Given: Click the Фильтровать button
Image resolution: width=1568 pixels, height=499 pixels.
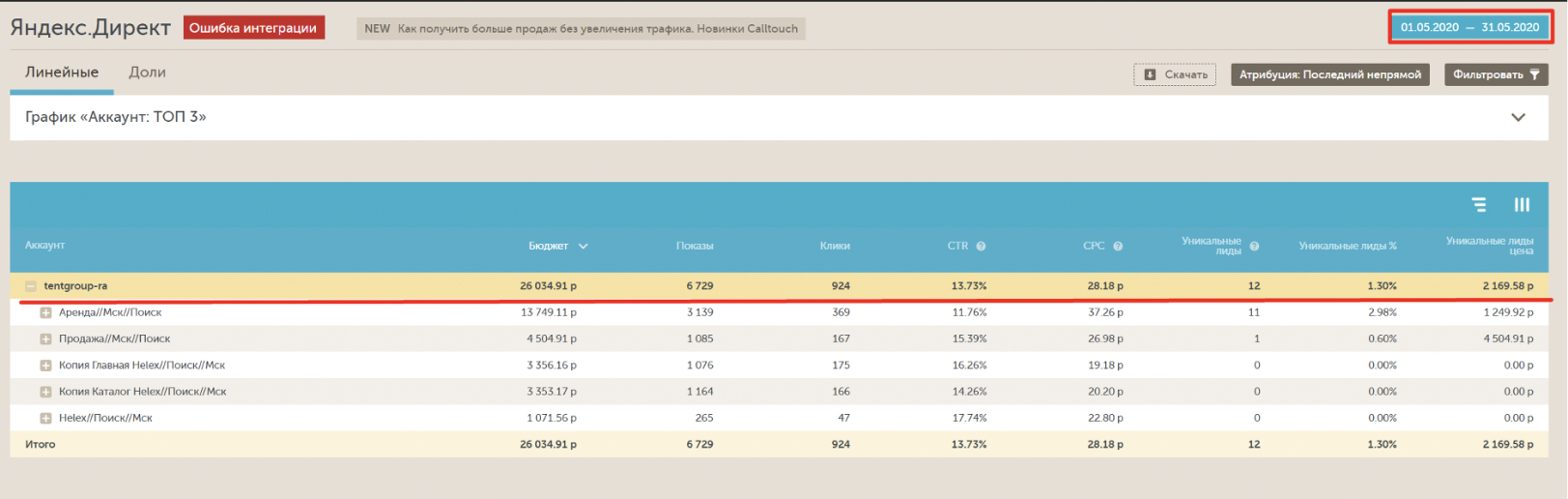Looking at the screenshot, I should pos(1497,74).
